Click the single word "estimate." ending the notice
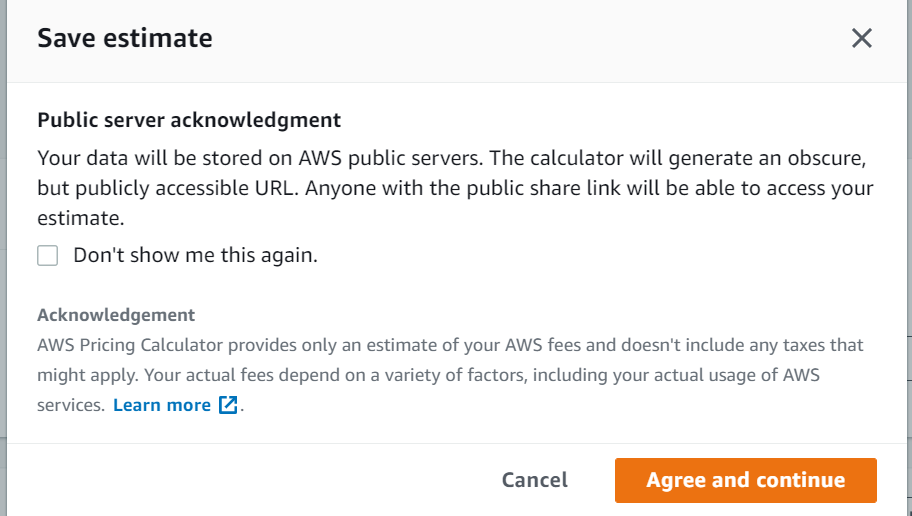Image resolution: width=912 pixels, height=516 pixels. coord(80,218)
